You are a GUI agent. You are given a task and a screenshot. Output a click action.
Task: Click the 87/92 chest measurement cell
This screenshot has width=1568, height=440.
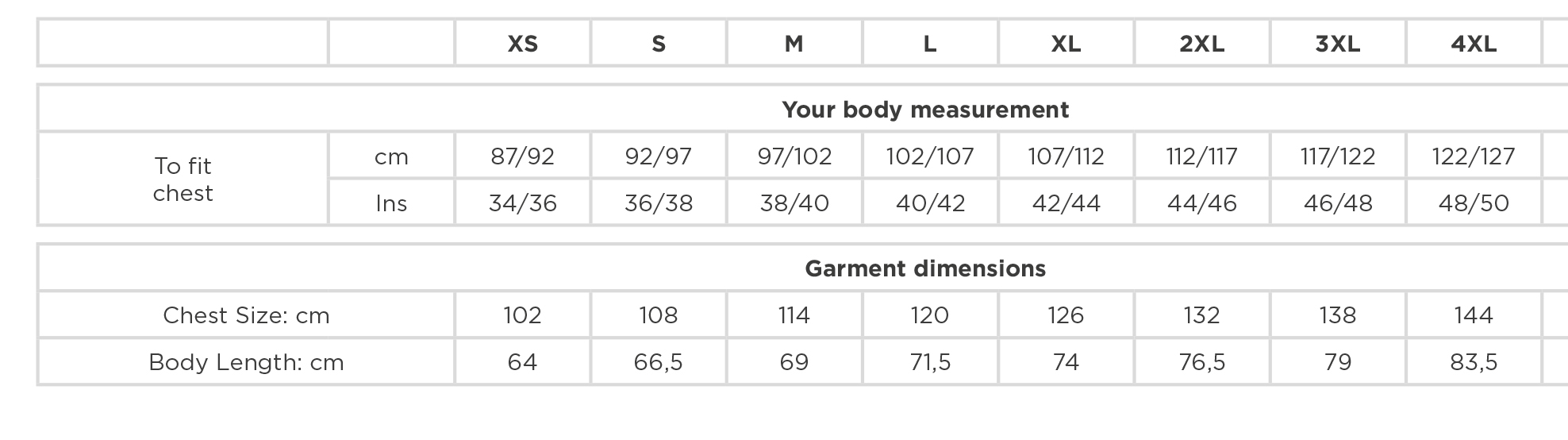click(x=523, y=156)
